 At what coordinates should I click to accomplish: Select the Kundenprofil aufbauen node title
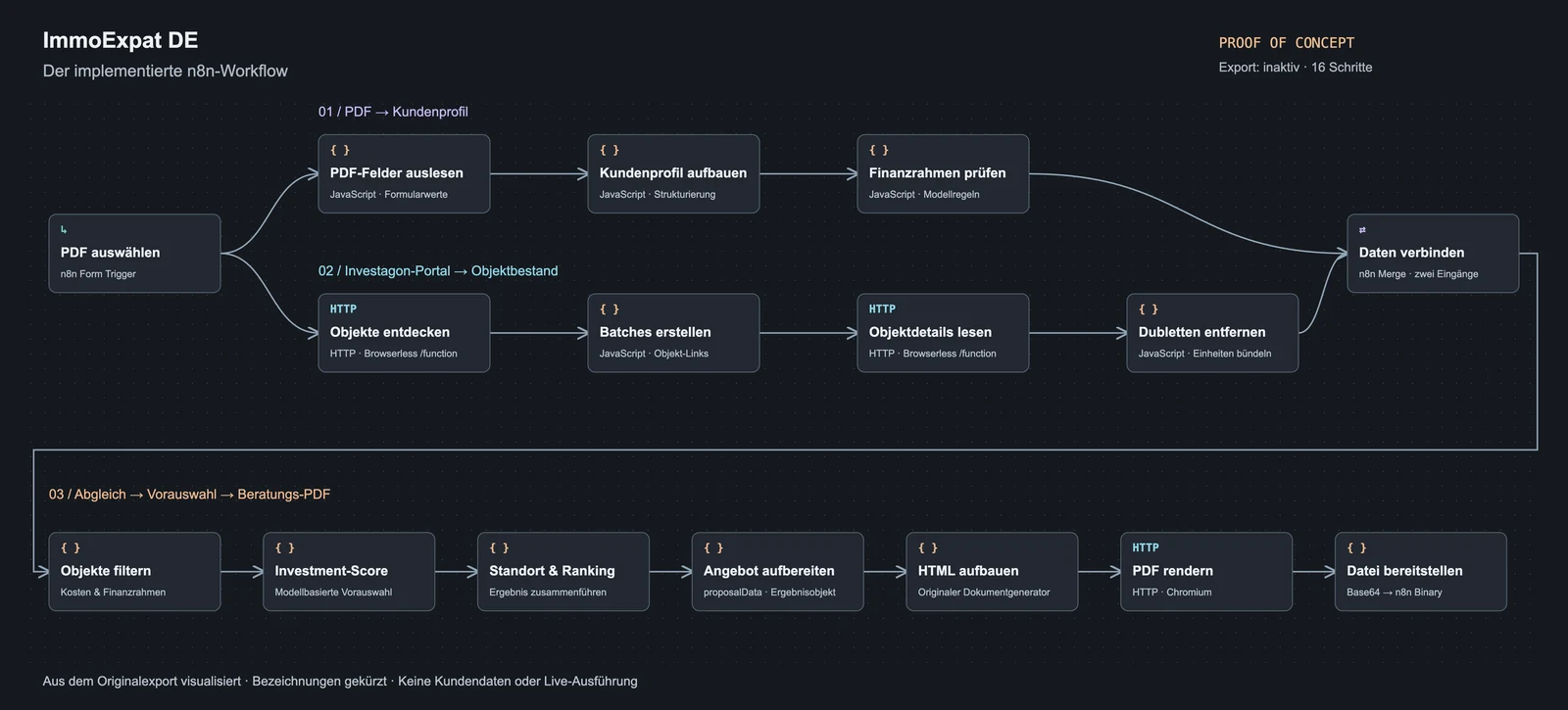pos(673,173)
